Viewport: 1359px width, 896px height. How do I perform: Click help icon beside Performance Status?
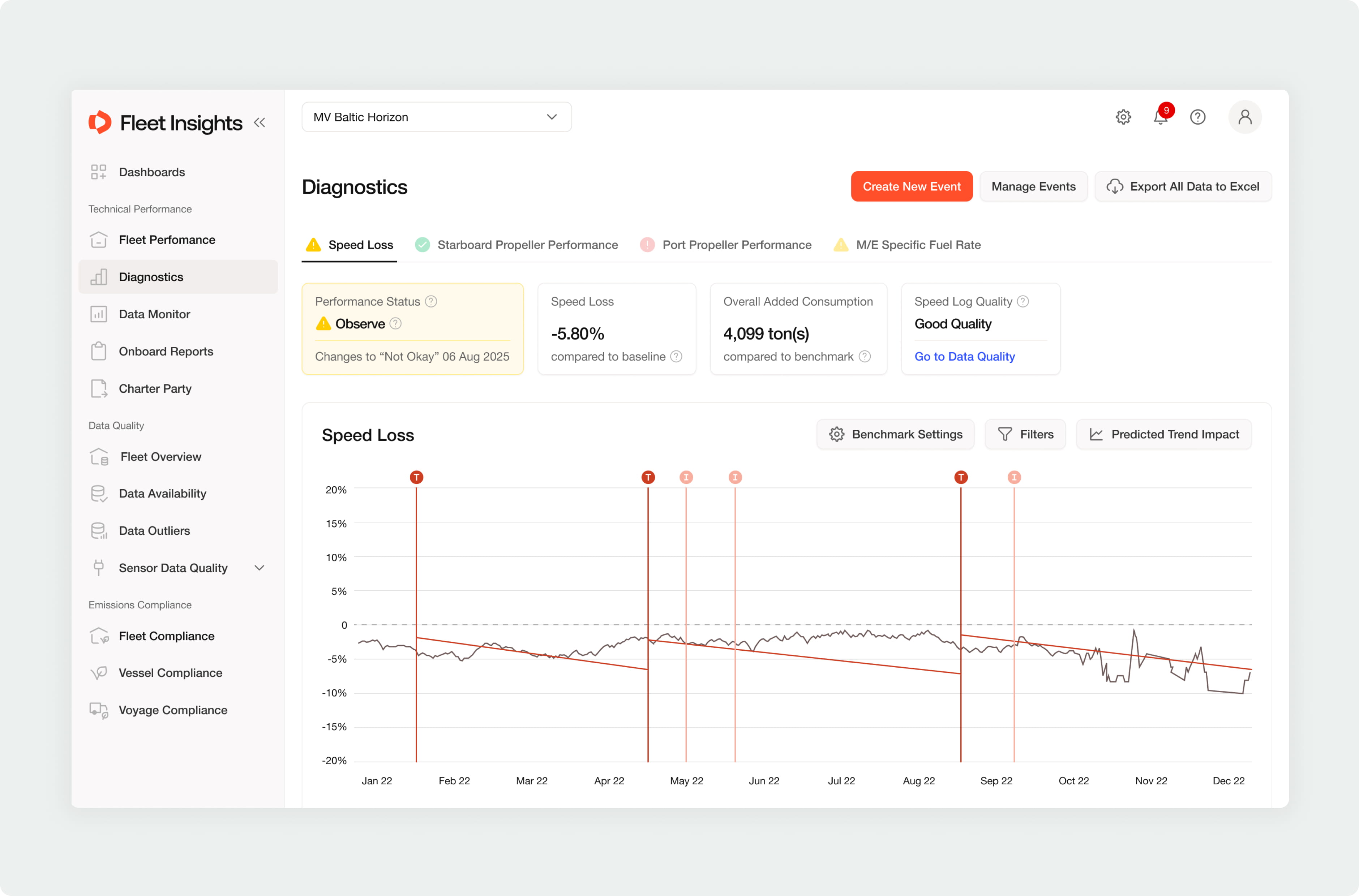pyautogui.click(x=432, y=301)
